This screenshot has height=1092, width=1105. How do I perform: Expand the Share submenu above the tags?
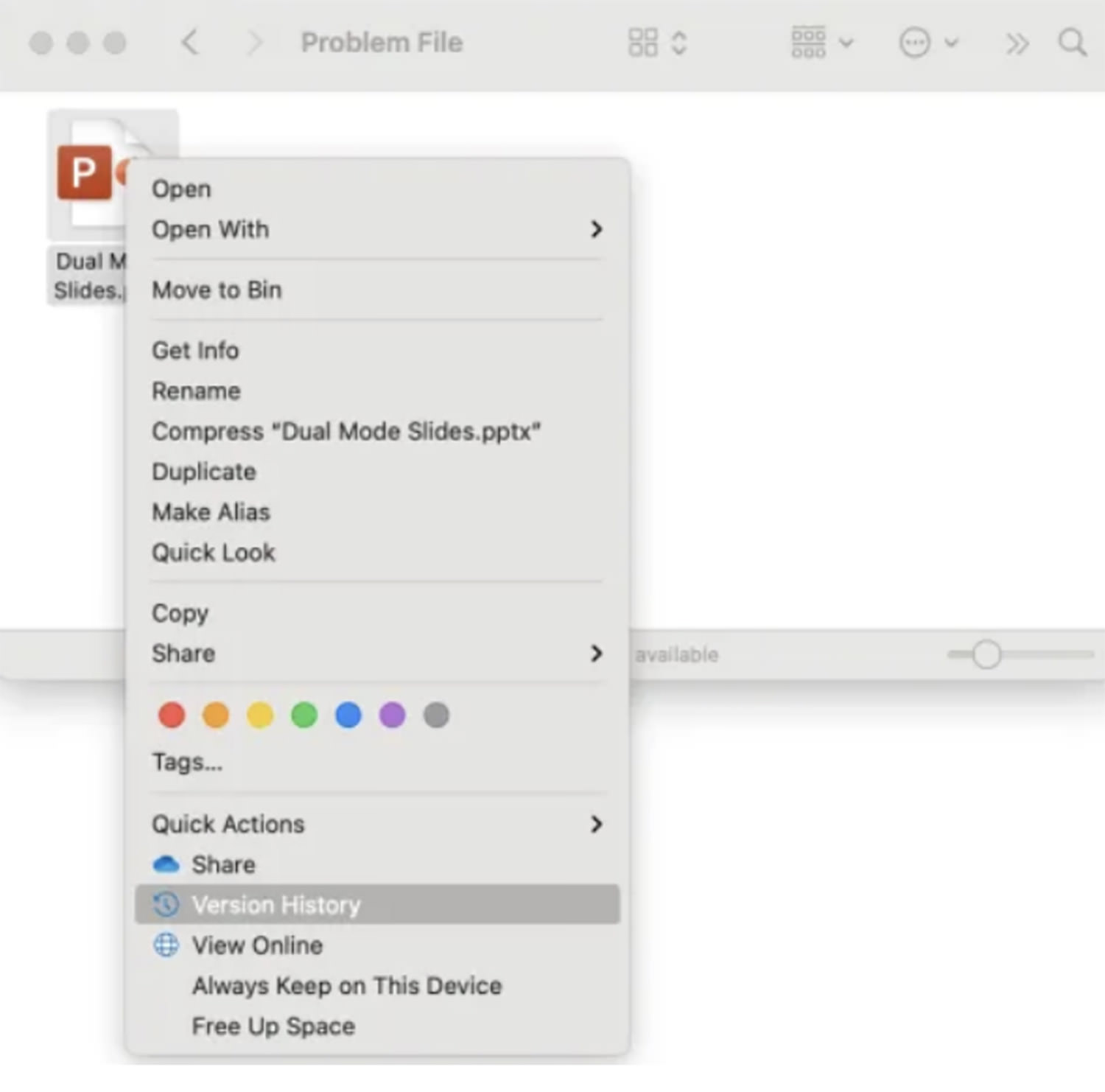377,654
